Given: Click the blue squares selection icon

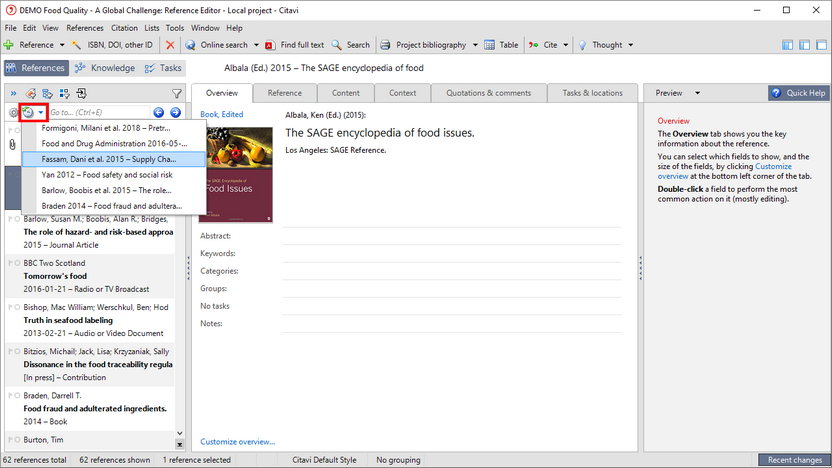Looking at the screenshot, I should (64, 93).
